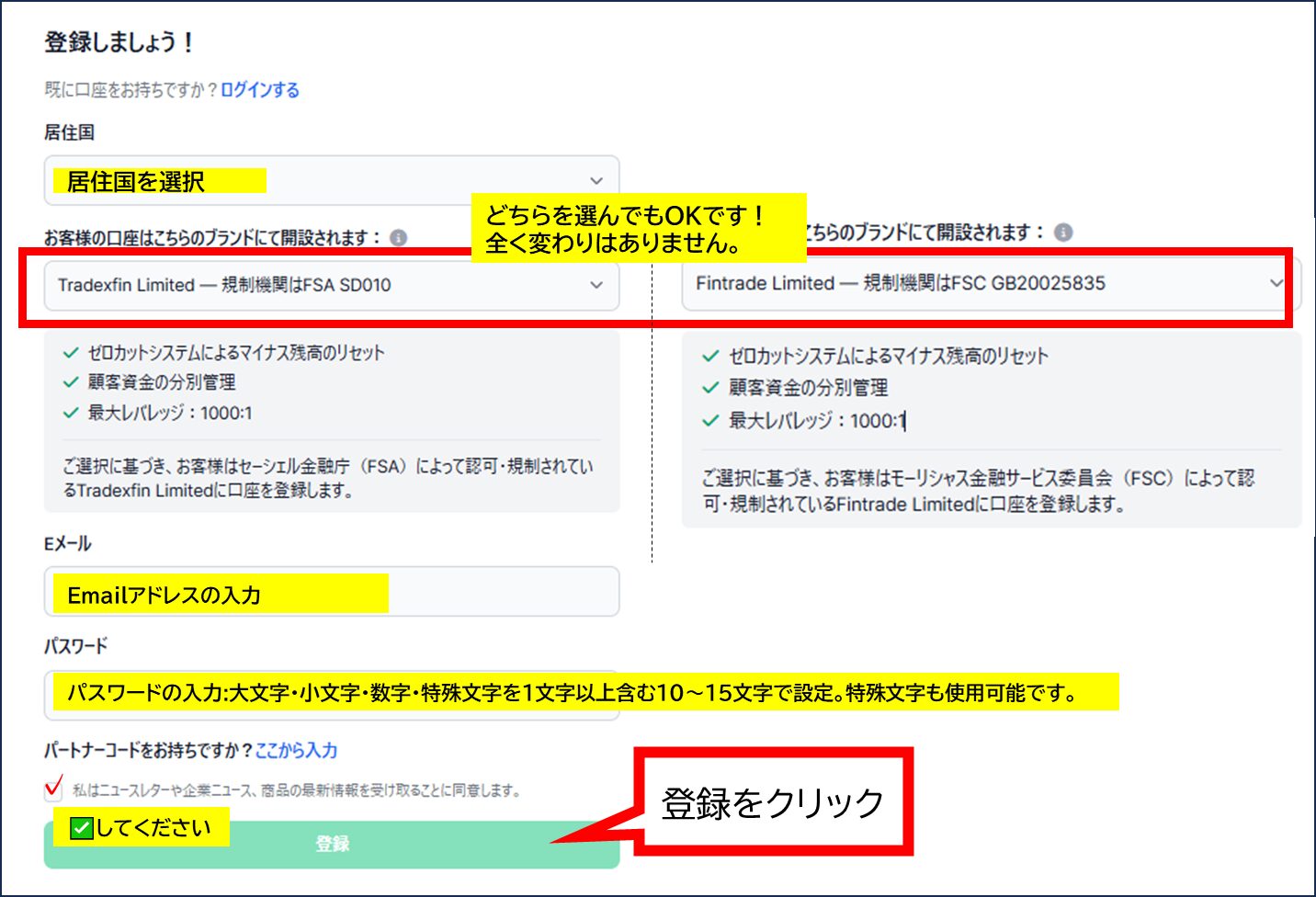
Task: Click the 既に口座をお持ちですか？ text
Action: click(x=131, y=89)
